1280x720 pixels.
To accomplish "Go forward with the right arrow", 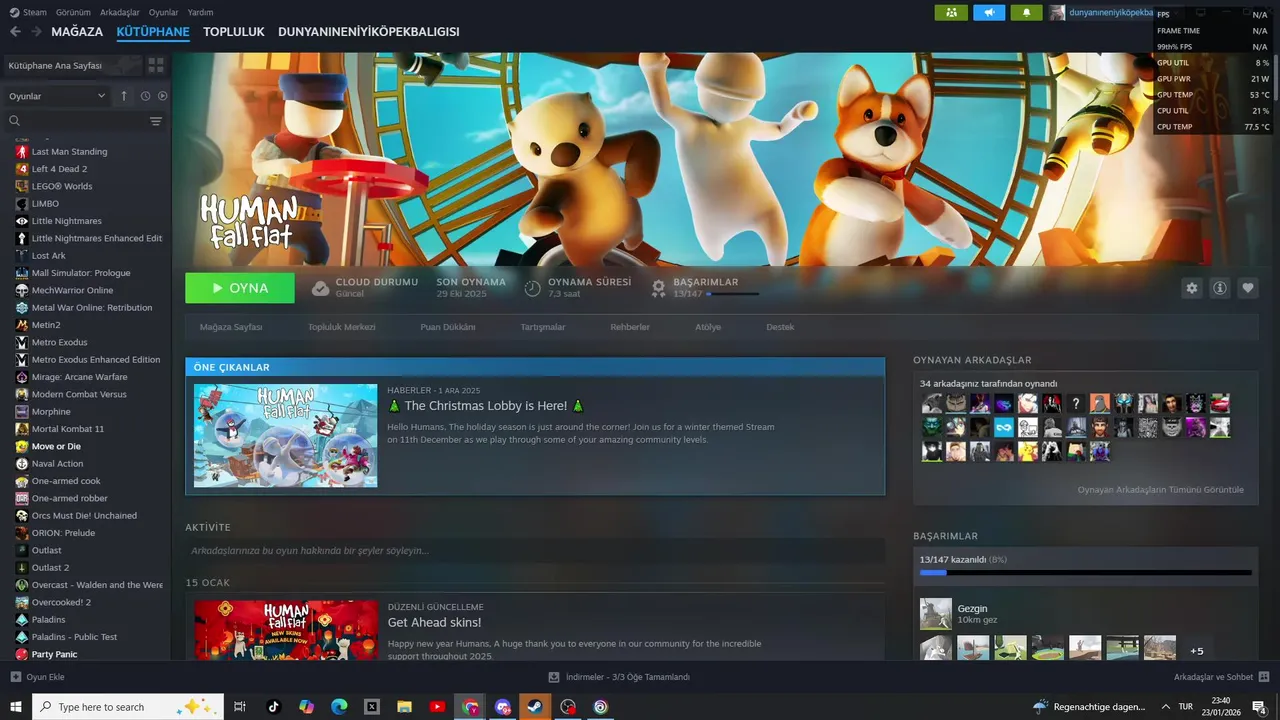I will tap(36, 32).
